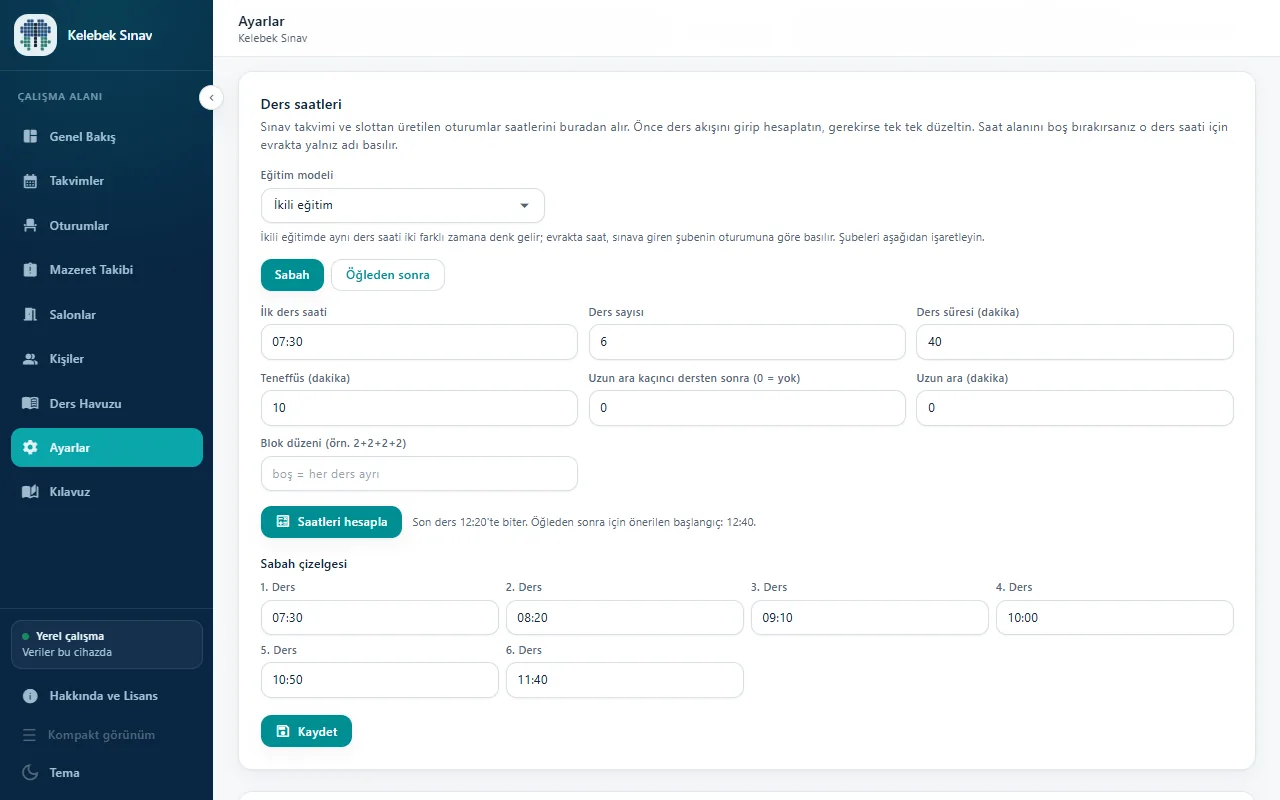
Task: Toggle Tema dark mode
Action: 107,773
